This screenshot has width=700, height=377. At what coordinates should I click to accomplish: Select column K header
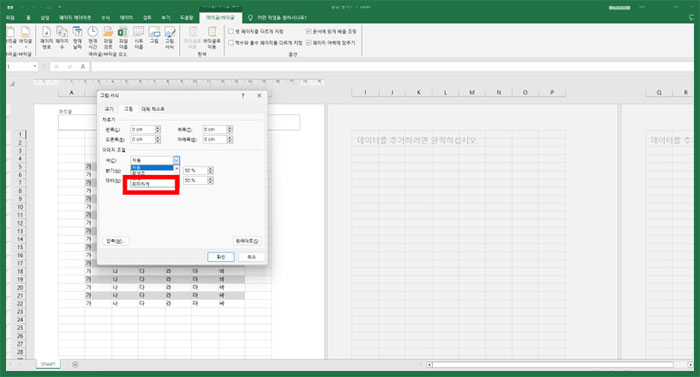coord(418,92)
